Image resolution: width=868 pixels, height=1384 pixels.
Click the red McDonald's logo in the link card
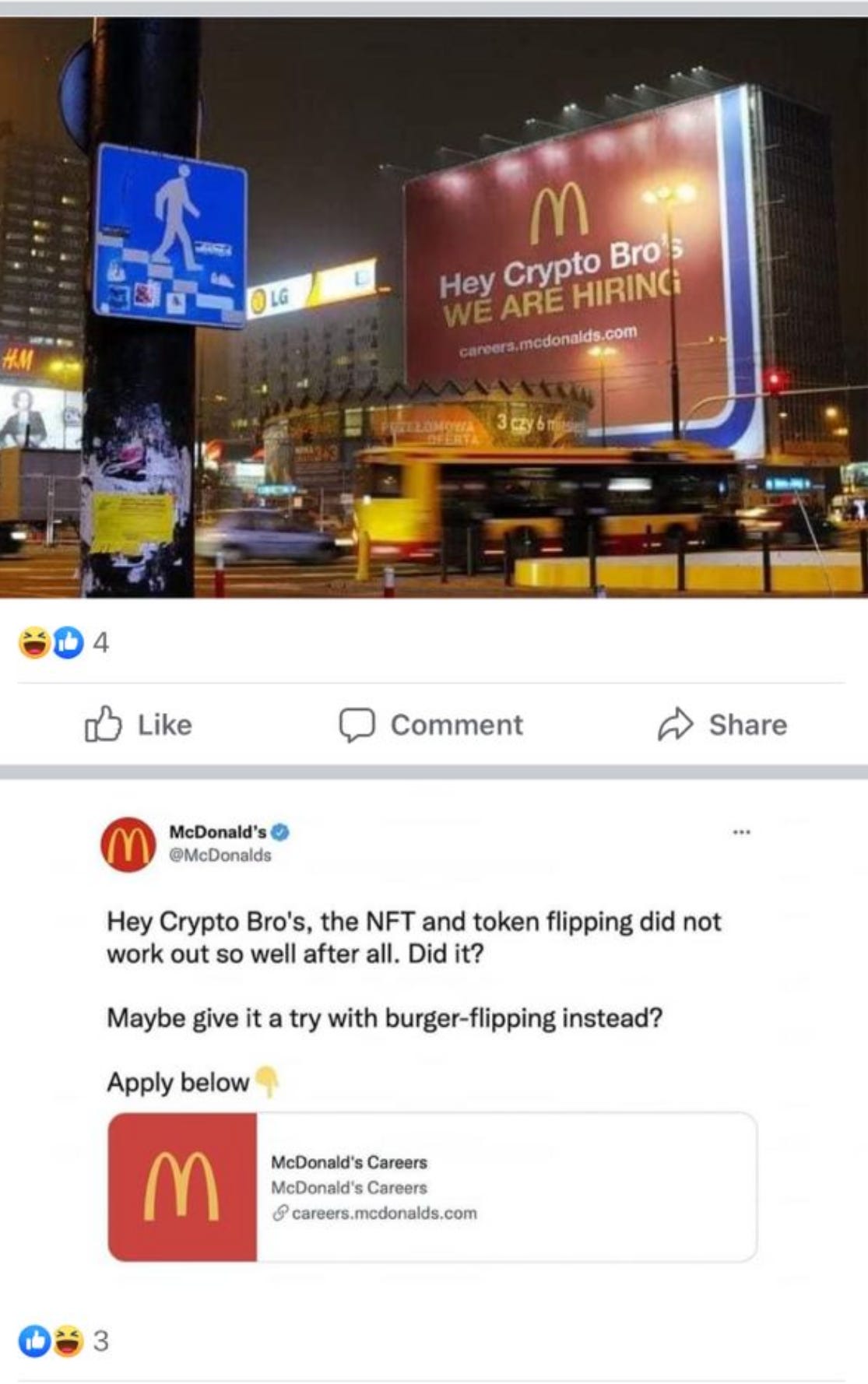pyautogui.click(x=182, y=1187)
